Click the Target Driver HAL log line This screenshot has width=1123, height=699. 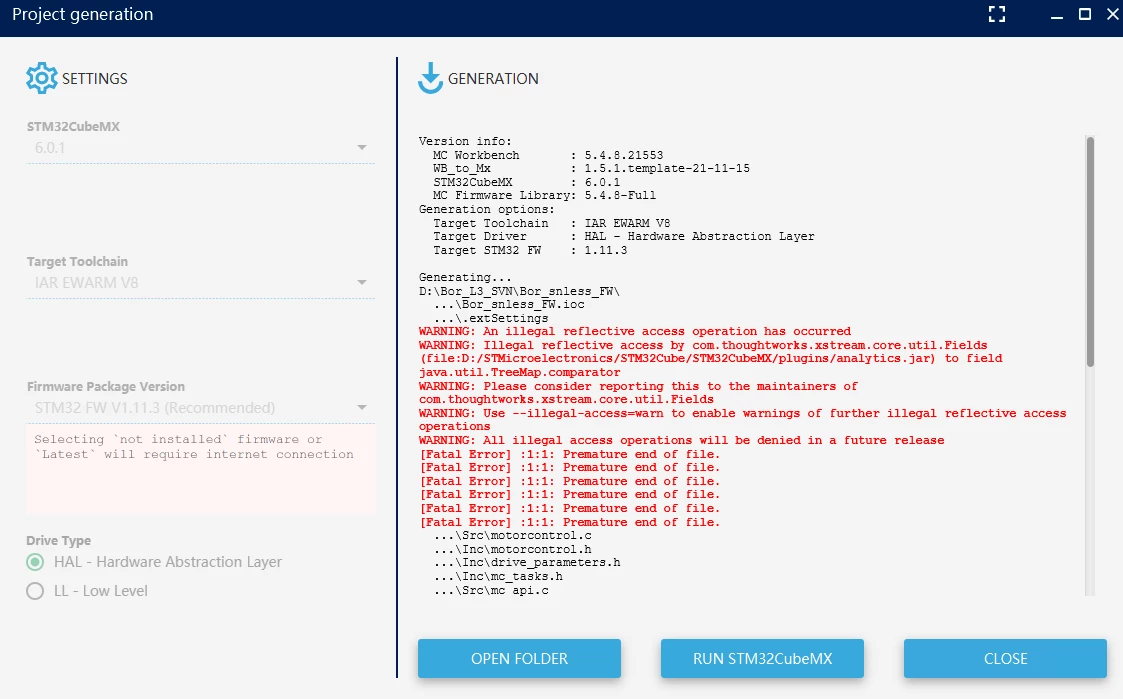pyautogui.click(x=623, y=236)
